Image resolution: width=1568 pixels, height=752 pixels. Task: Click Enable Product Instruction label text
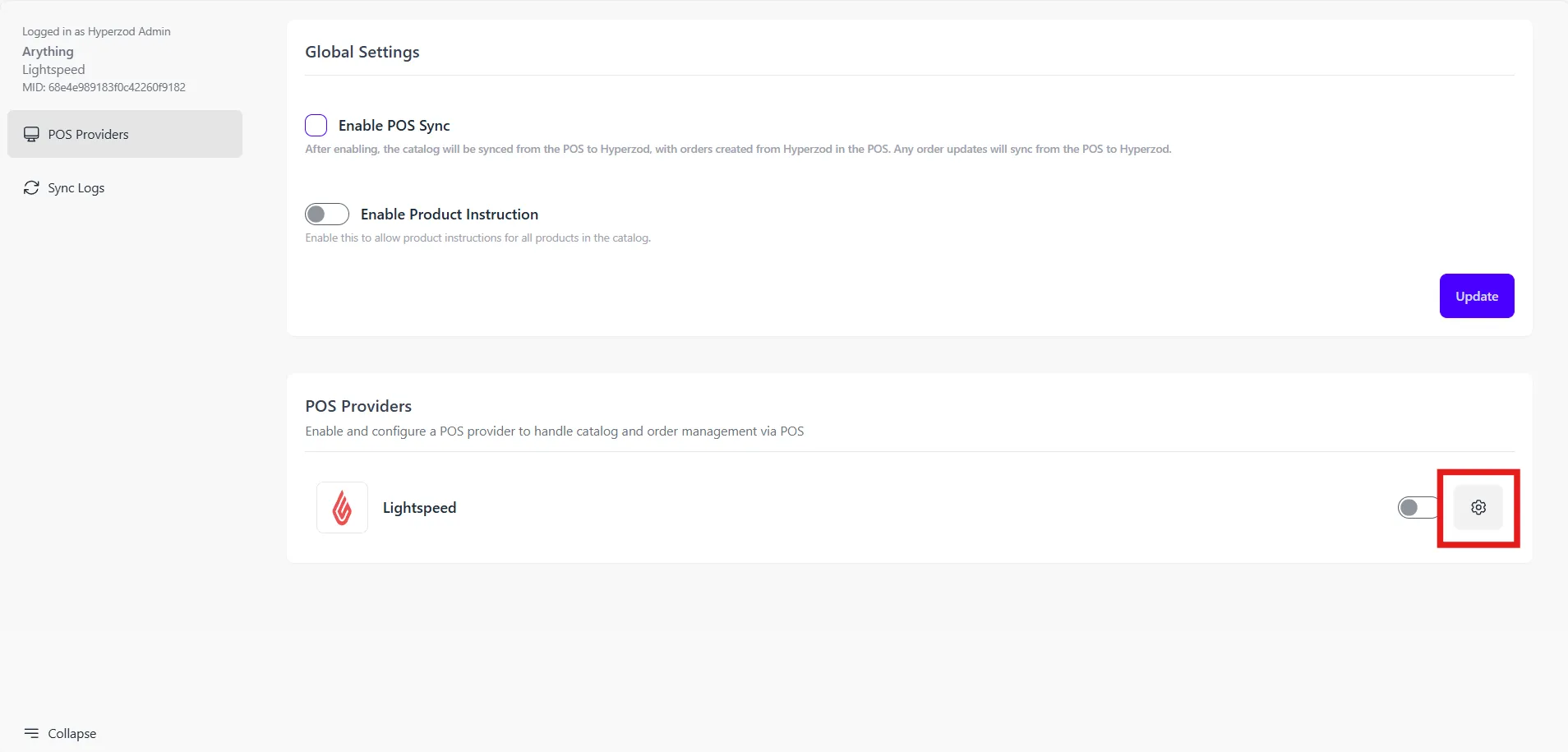[x=450, y=215]
